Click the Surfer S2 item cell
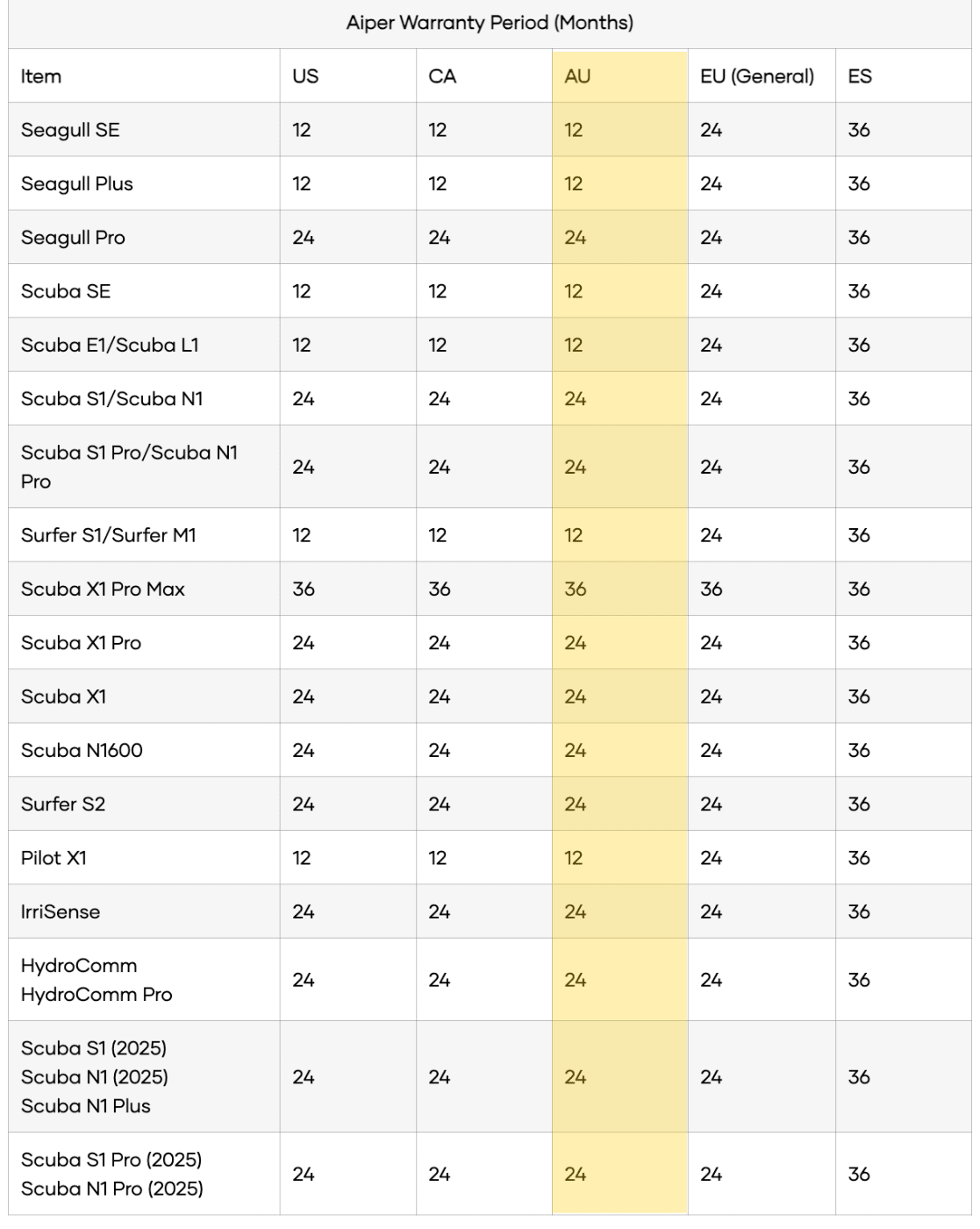Image resolution: width=980 pixels, height=1229 pixels. point(144,804)
